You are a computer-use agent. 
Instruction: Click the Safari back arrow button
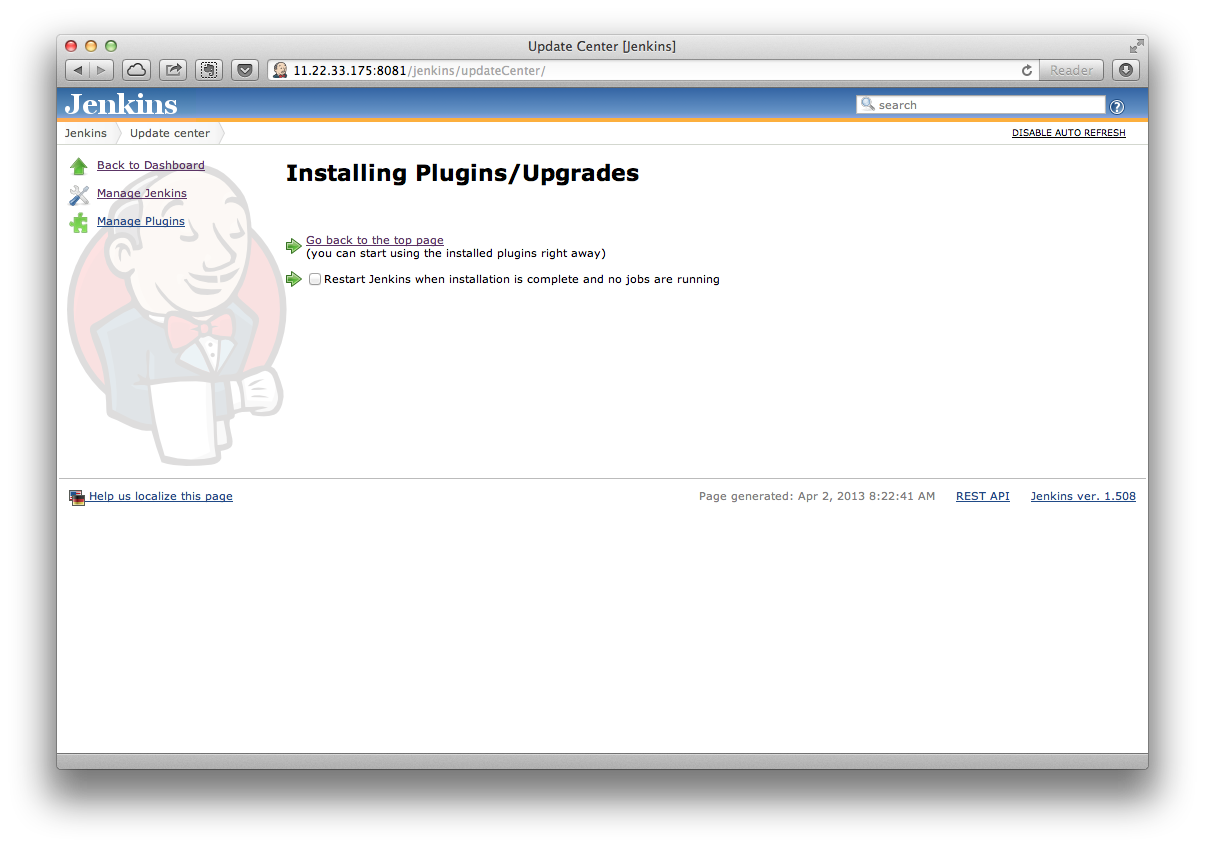[78, 70]
